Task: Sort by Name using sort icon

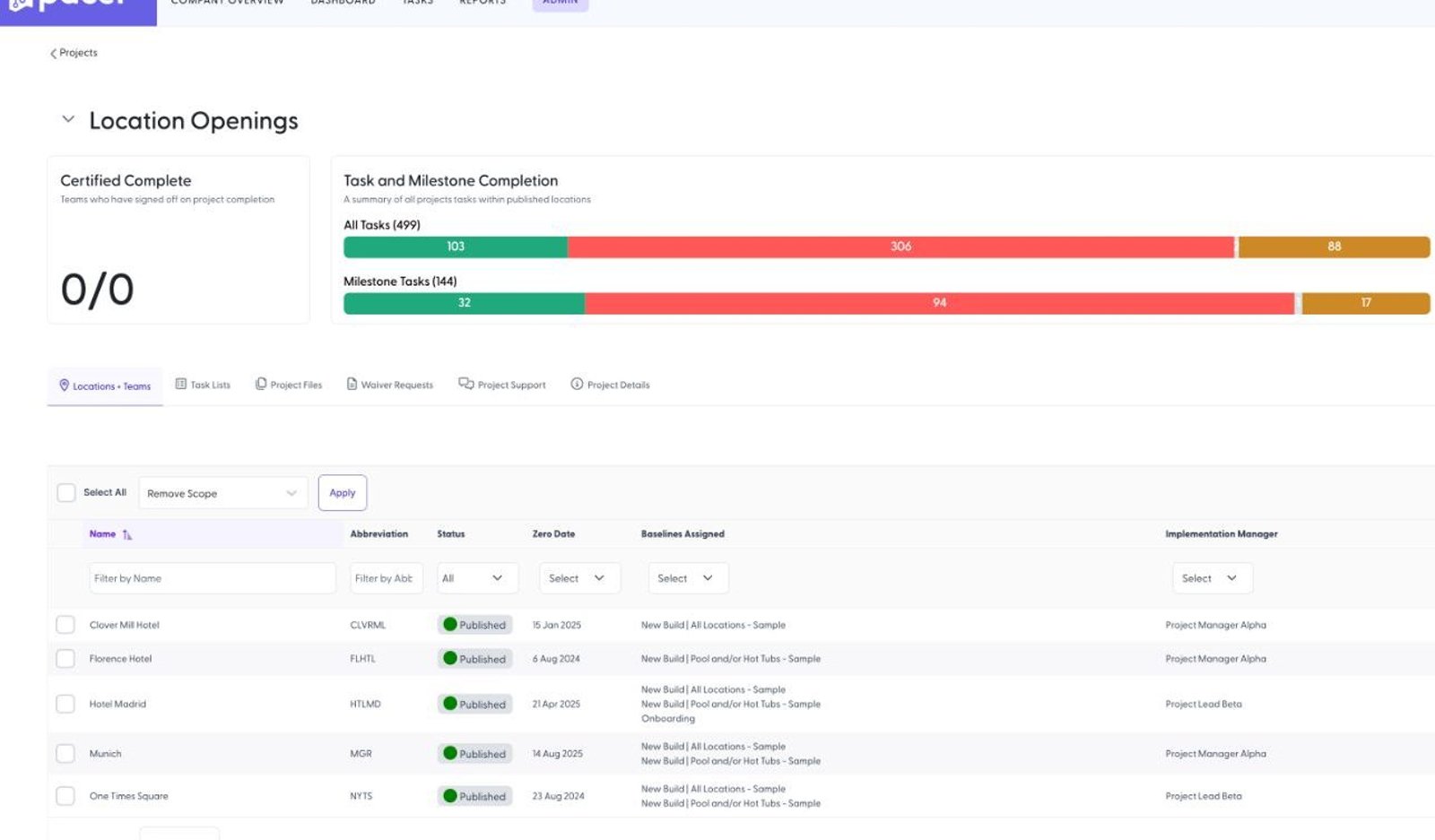Action: click(127, 534)
